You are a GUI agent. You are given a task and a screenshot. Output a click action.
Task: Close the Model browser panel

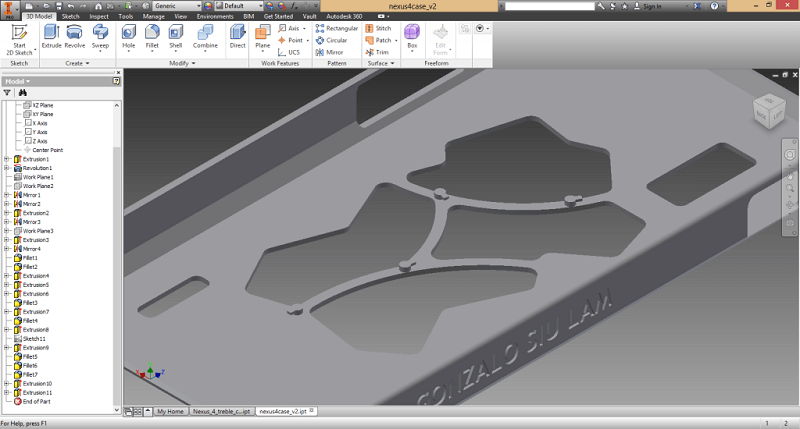click(118, 72)
